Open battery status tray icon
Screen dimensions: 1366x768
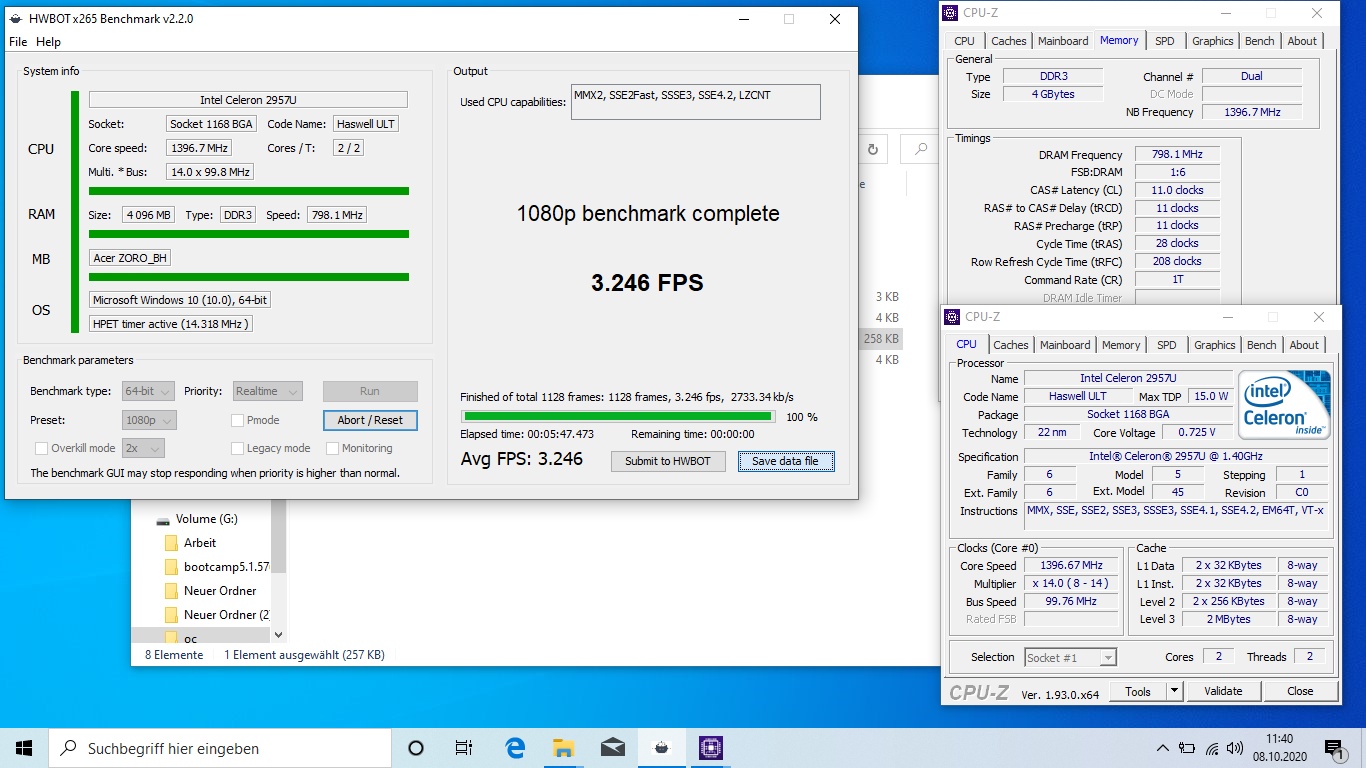point(1187,748)
